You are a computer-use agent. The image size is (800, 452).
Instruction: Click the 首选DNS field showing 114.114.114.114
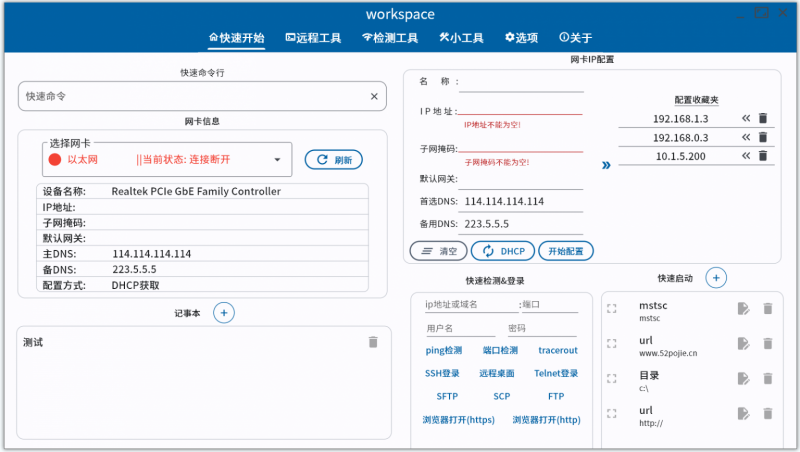pyautogui.click(x=521, y=202)
